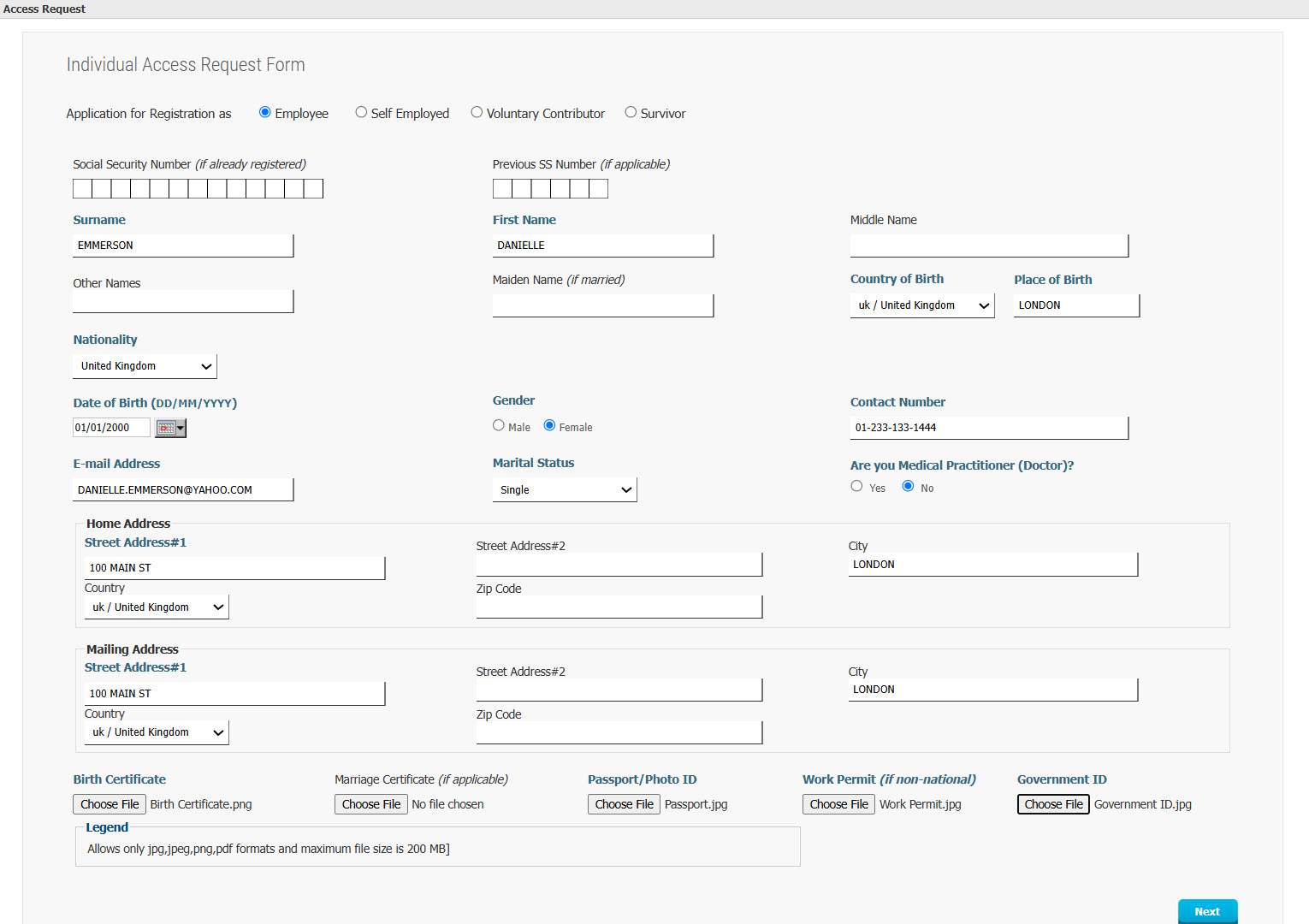Viewport: 1309px width, 924px height.
Task: Expand the Nationality dropdown
Action: 145,366
